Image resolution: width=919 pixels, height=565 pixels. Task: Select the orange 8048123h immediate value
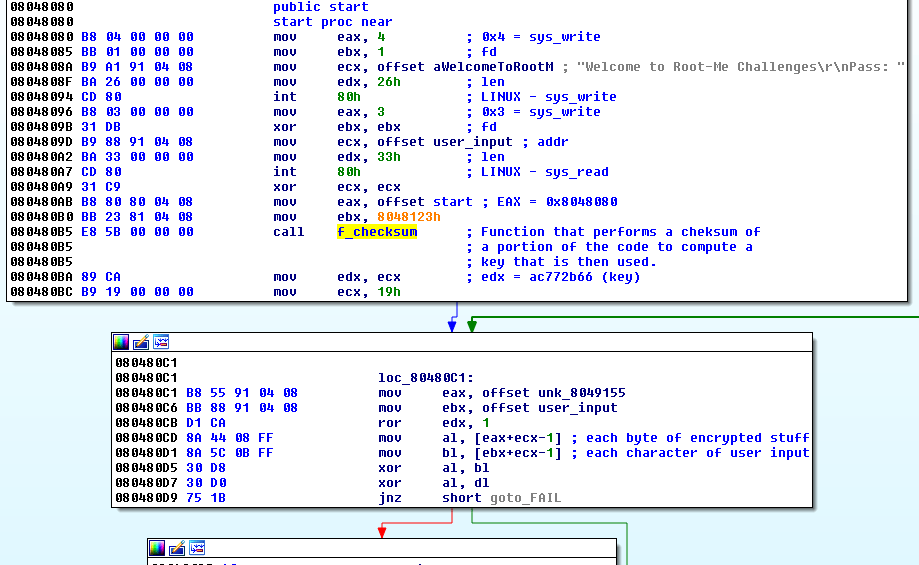pos(408,217)
